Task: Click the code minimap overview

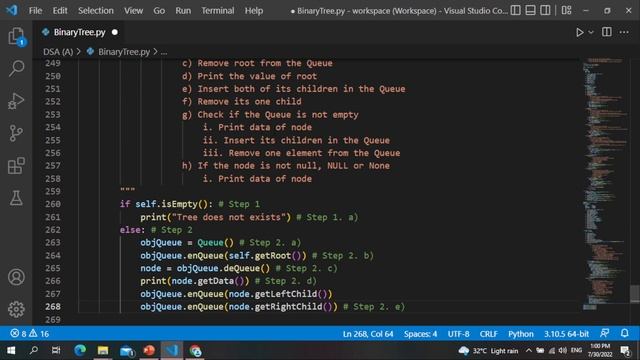Action: [605, 184]
